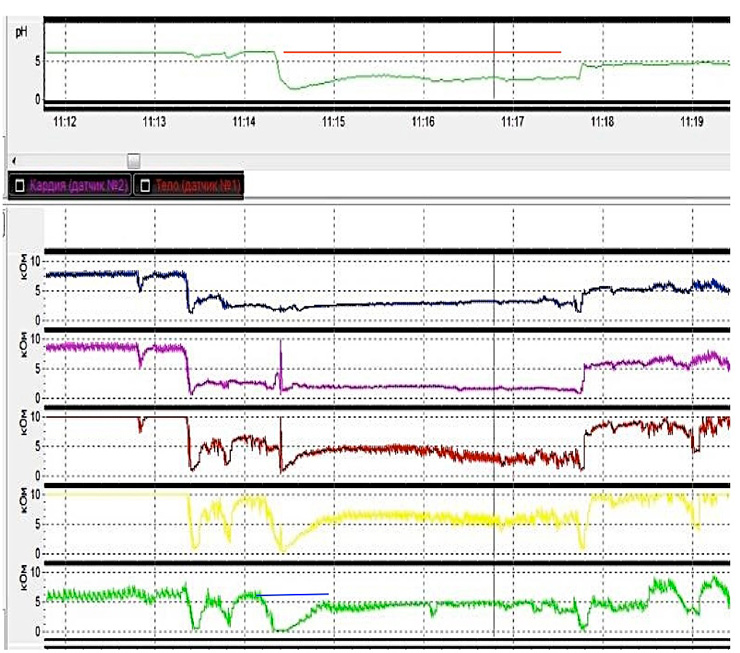Toggle the Кардия (датчик №2) checkbox

click(20, 185)
